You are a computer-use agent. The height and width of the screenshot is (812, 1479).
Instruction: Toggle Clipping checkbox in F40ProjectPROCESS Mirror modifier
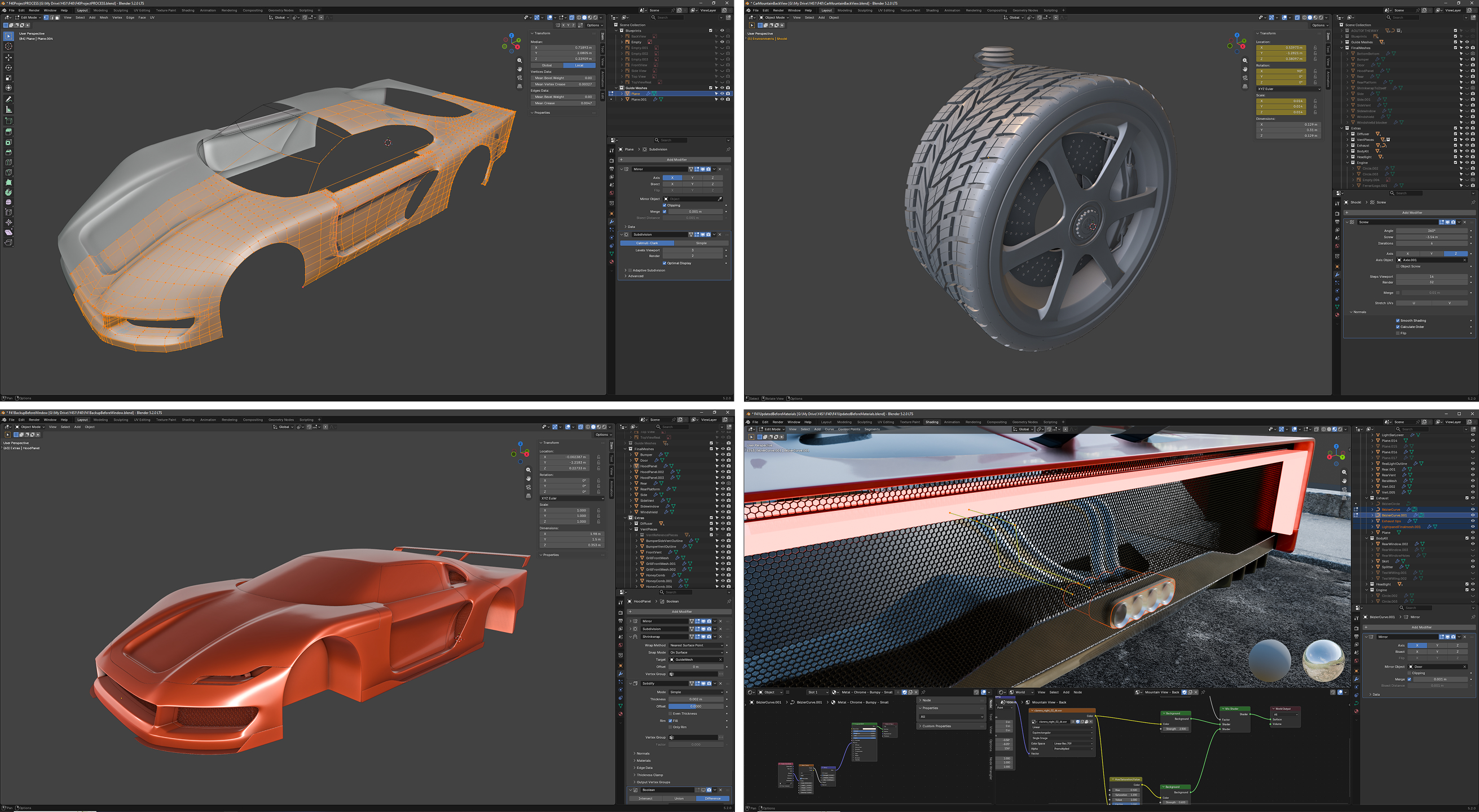(665, 205)
